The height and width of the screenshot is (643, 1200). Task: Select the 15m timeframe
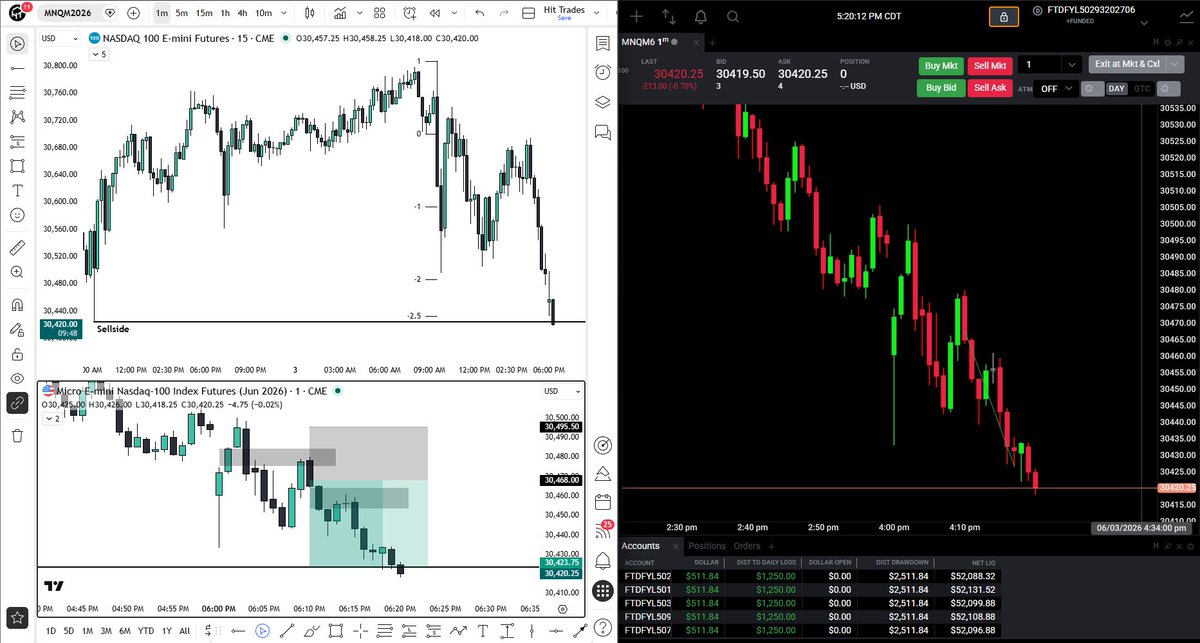point(204,13)
